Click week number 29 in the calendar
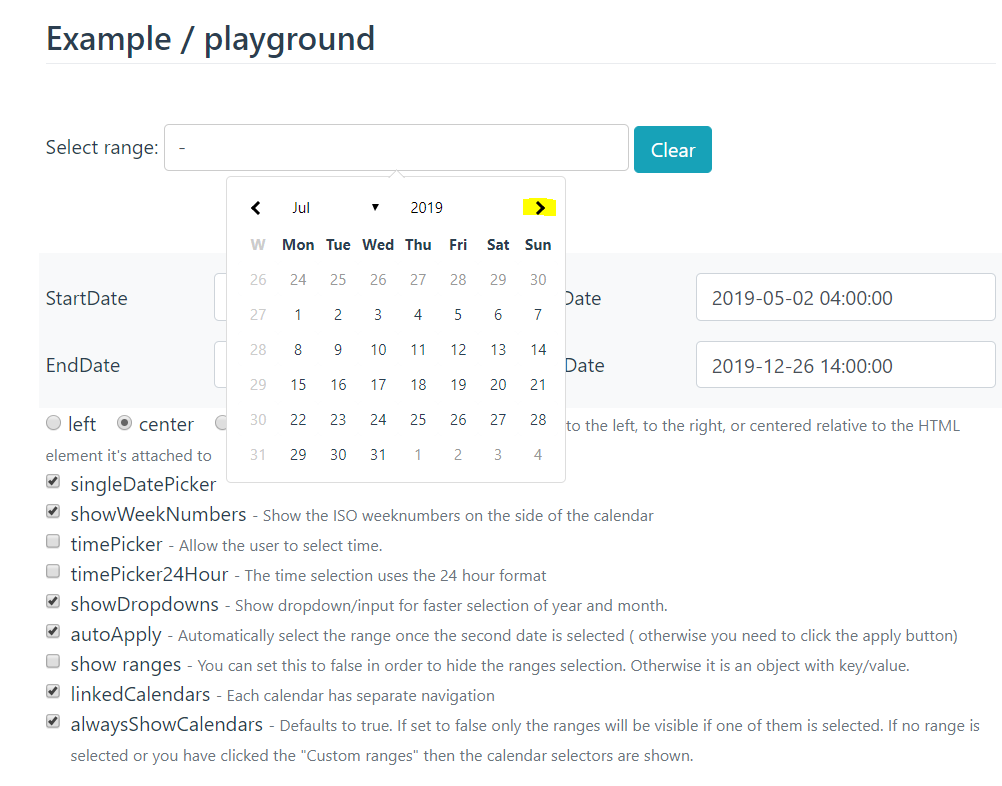Viewport: 1002px width, 786px height. (258, 384)
